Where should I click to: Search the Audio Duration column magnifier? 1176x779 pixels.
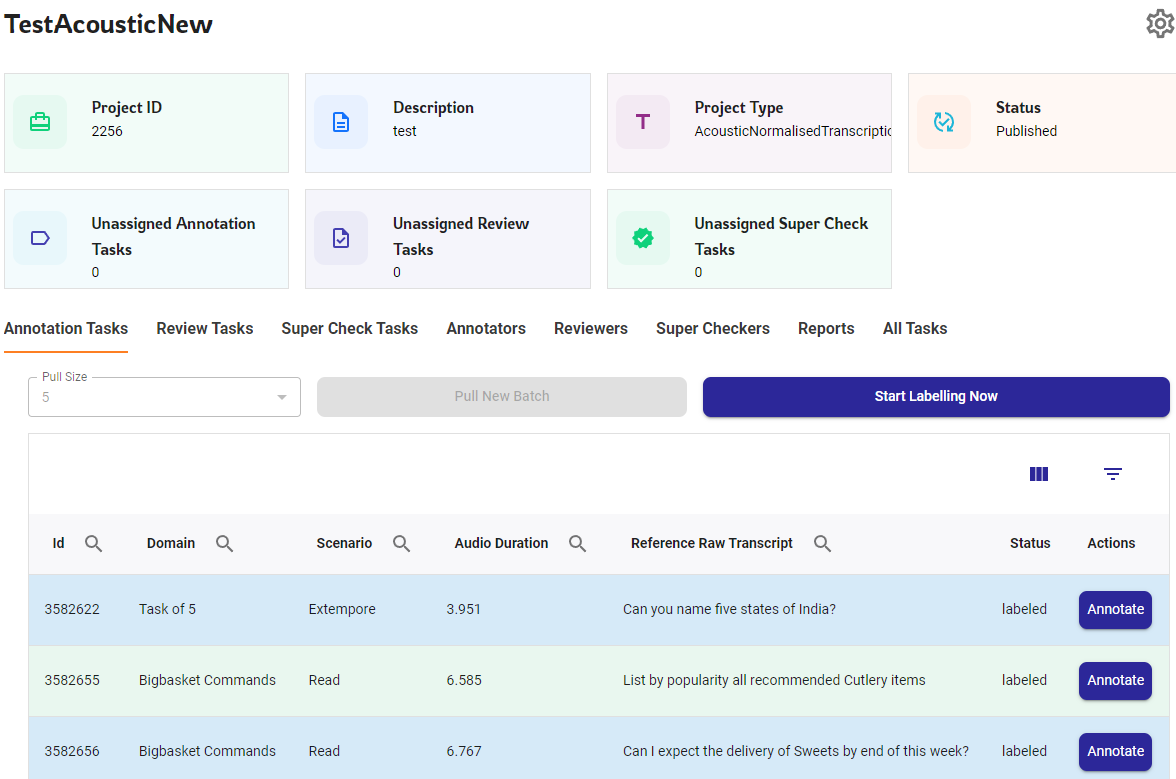(x=578, y=544)
